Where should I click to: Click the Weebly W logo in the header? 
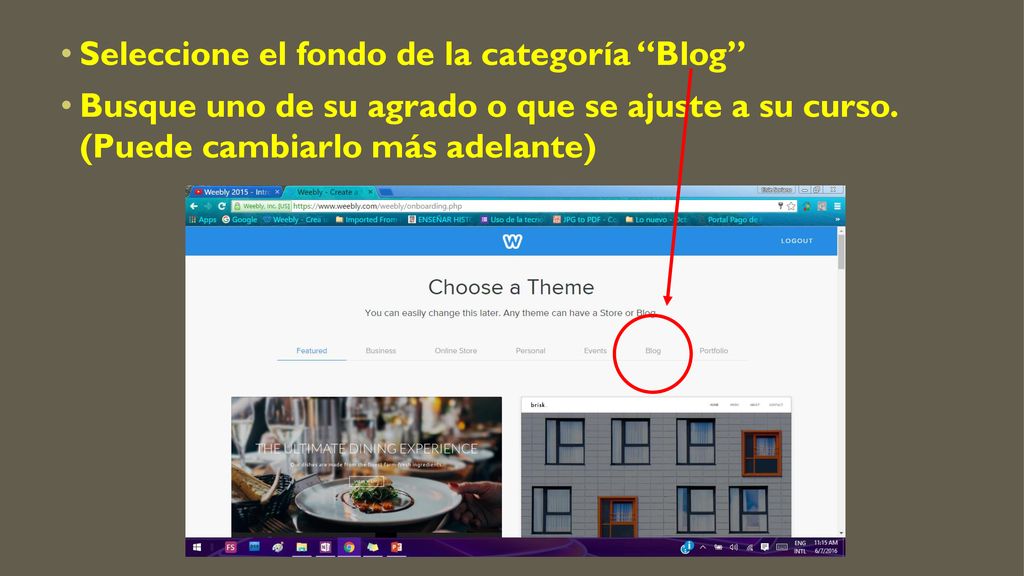coord(513,241)
